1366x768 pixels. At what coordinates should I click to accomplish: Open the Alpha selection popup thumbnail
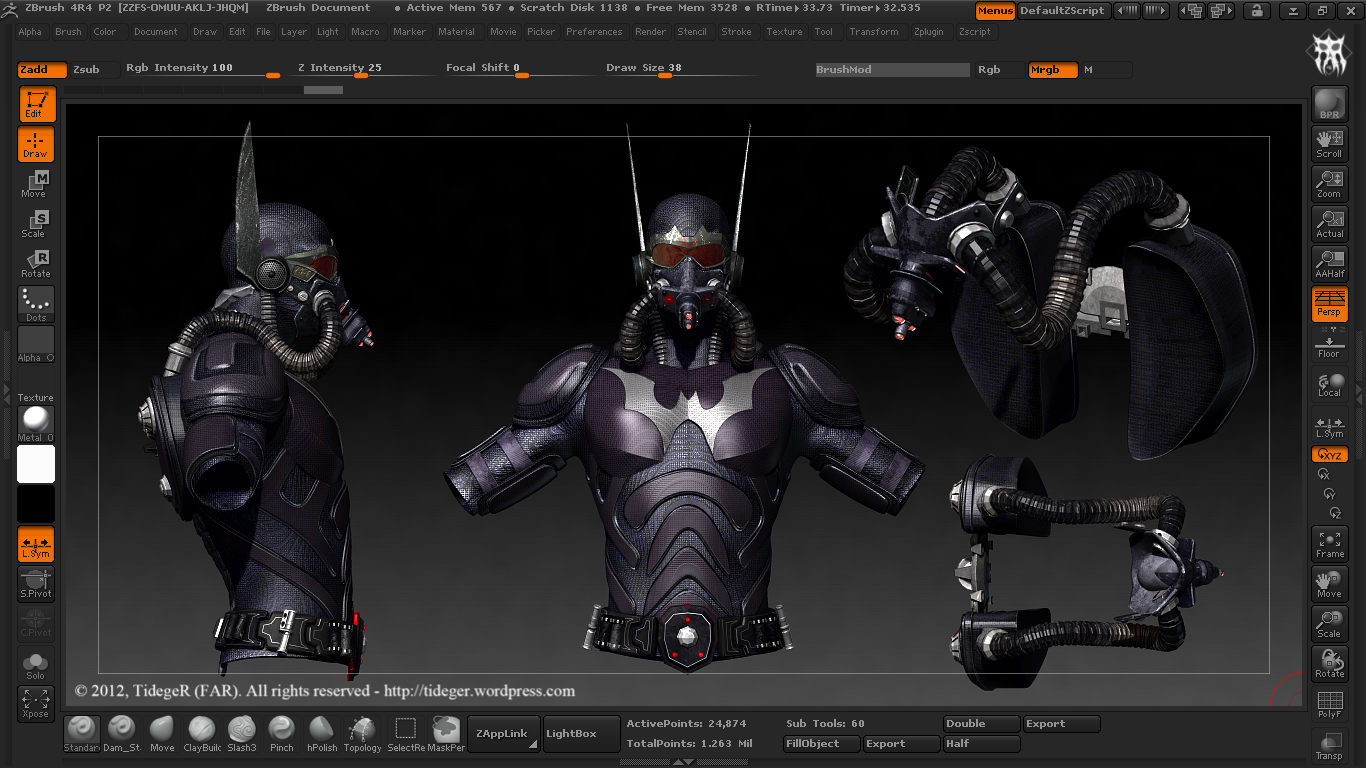click(36, 344)
